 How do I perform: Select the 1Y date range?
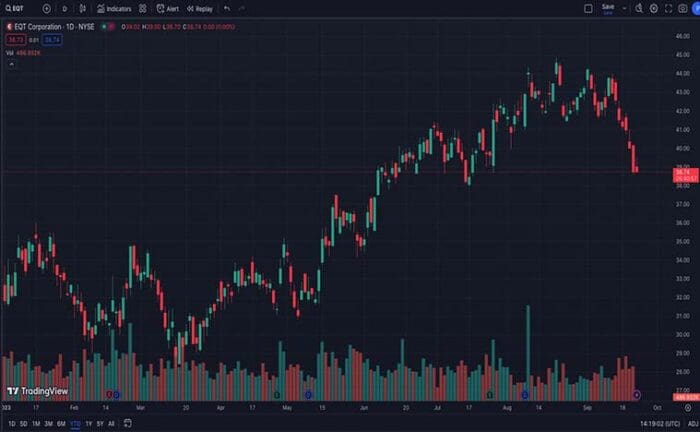point(89,424)
